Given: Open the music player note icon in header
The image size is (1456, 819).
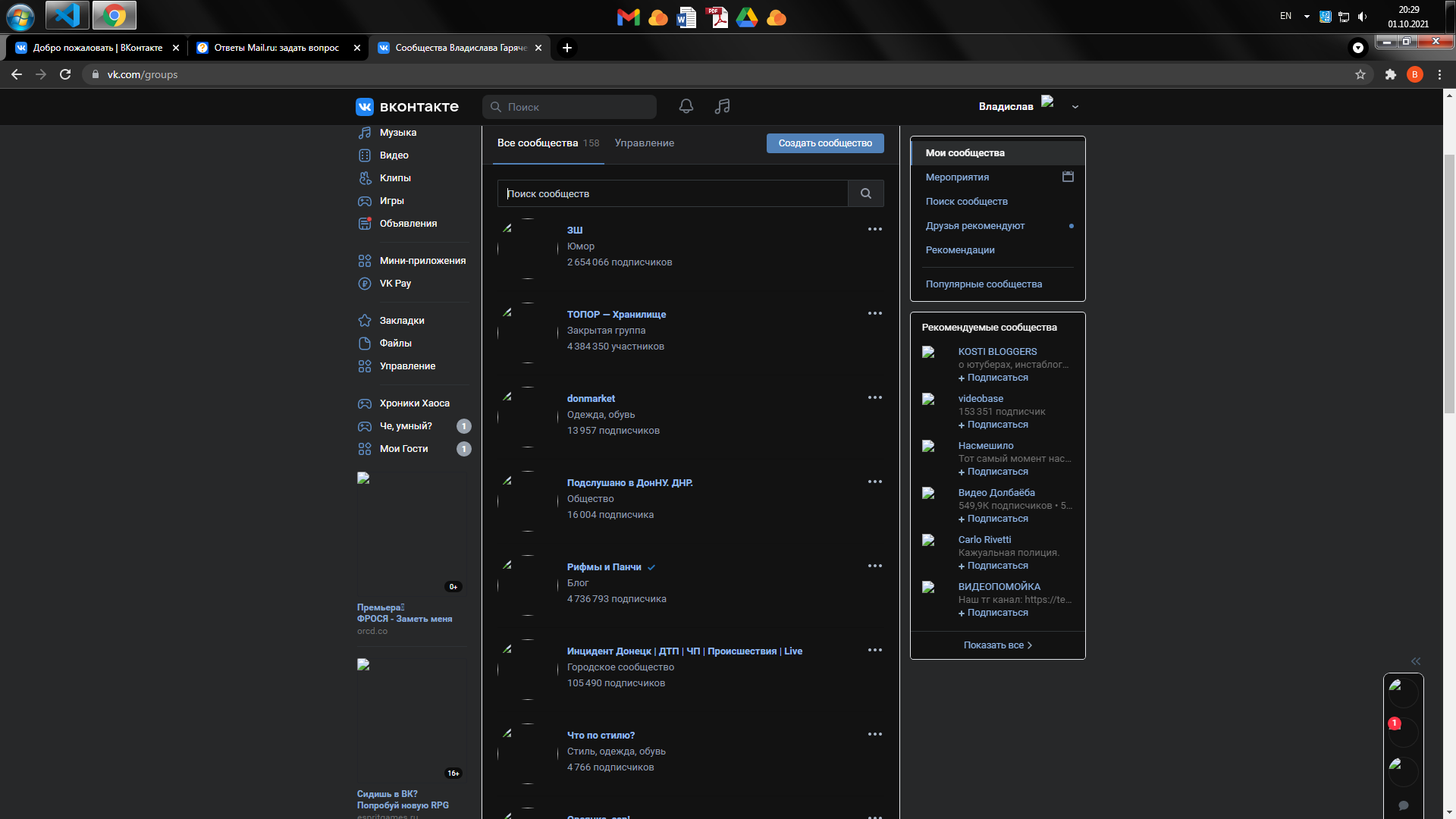Looking at the screenshot, I should coord(722,106).
